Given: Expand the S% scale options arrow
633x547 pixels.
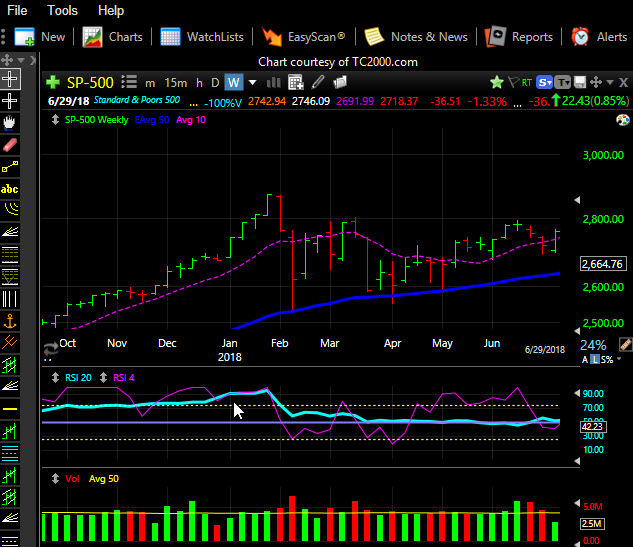Looking at the screenshot, I should coord(619,358).
